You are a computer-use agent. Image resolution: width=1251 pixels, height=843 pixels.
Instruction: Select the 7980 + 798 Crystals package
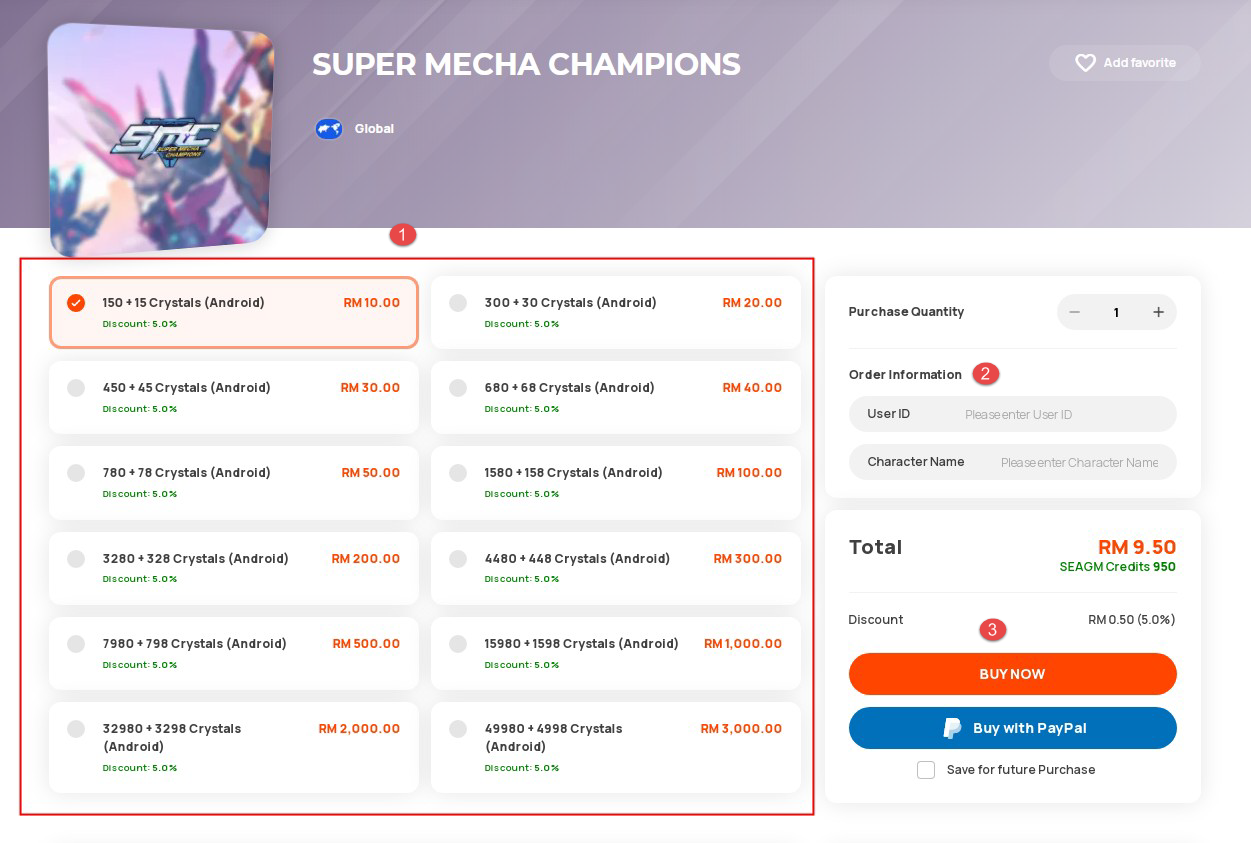coord(234,654)
